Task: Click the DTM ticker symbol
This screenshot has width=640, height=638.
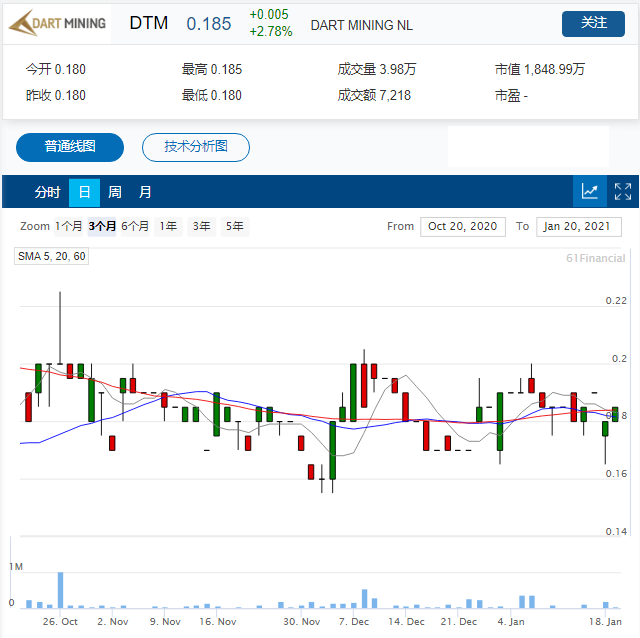Action: pyautogui.click(x=149, y=23)
